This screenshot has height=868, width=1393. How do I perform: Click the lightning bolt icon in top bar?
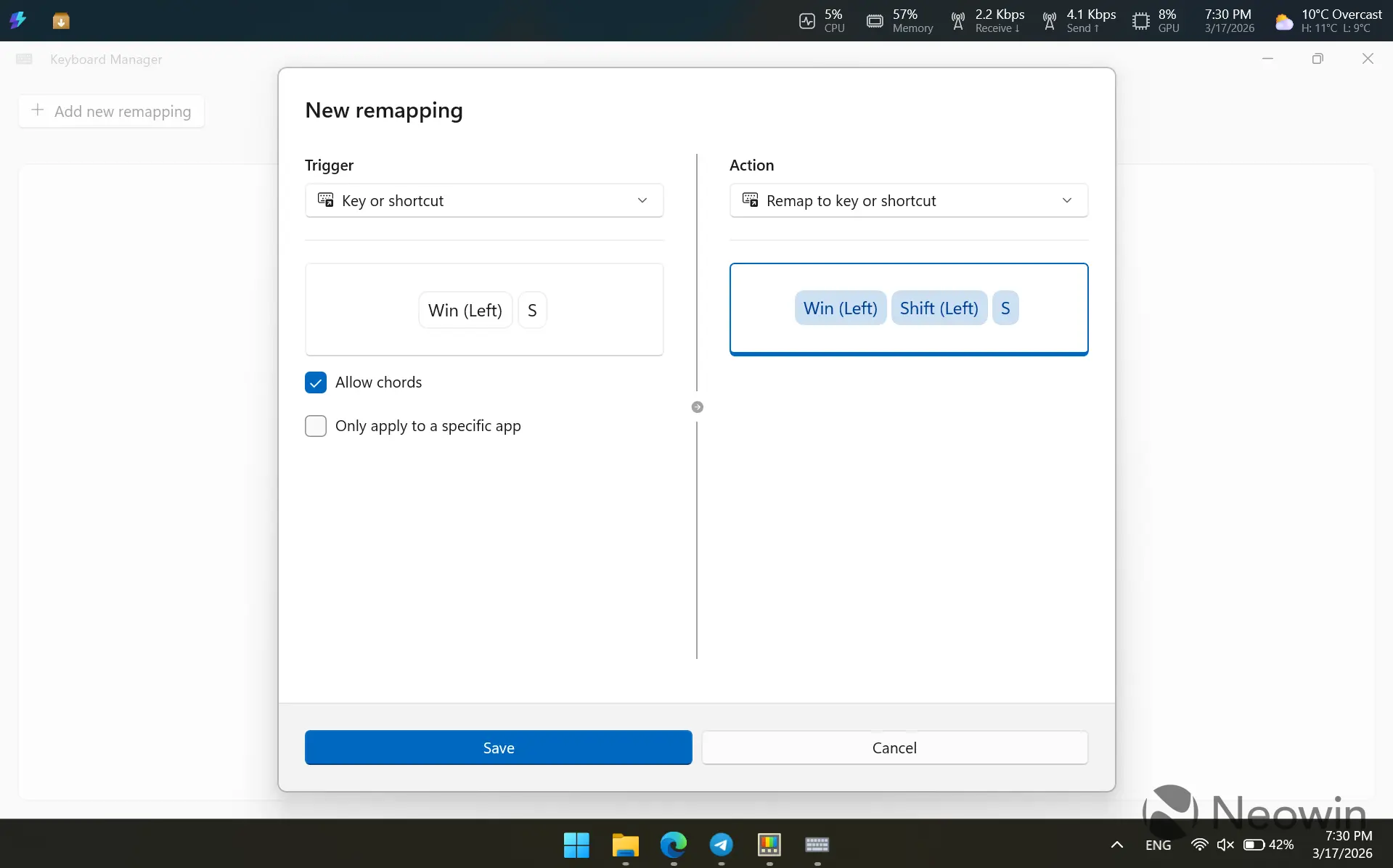[x=17, y=20]
